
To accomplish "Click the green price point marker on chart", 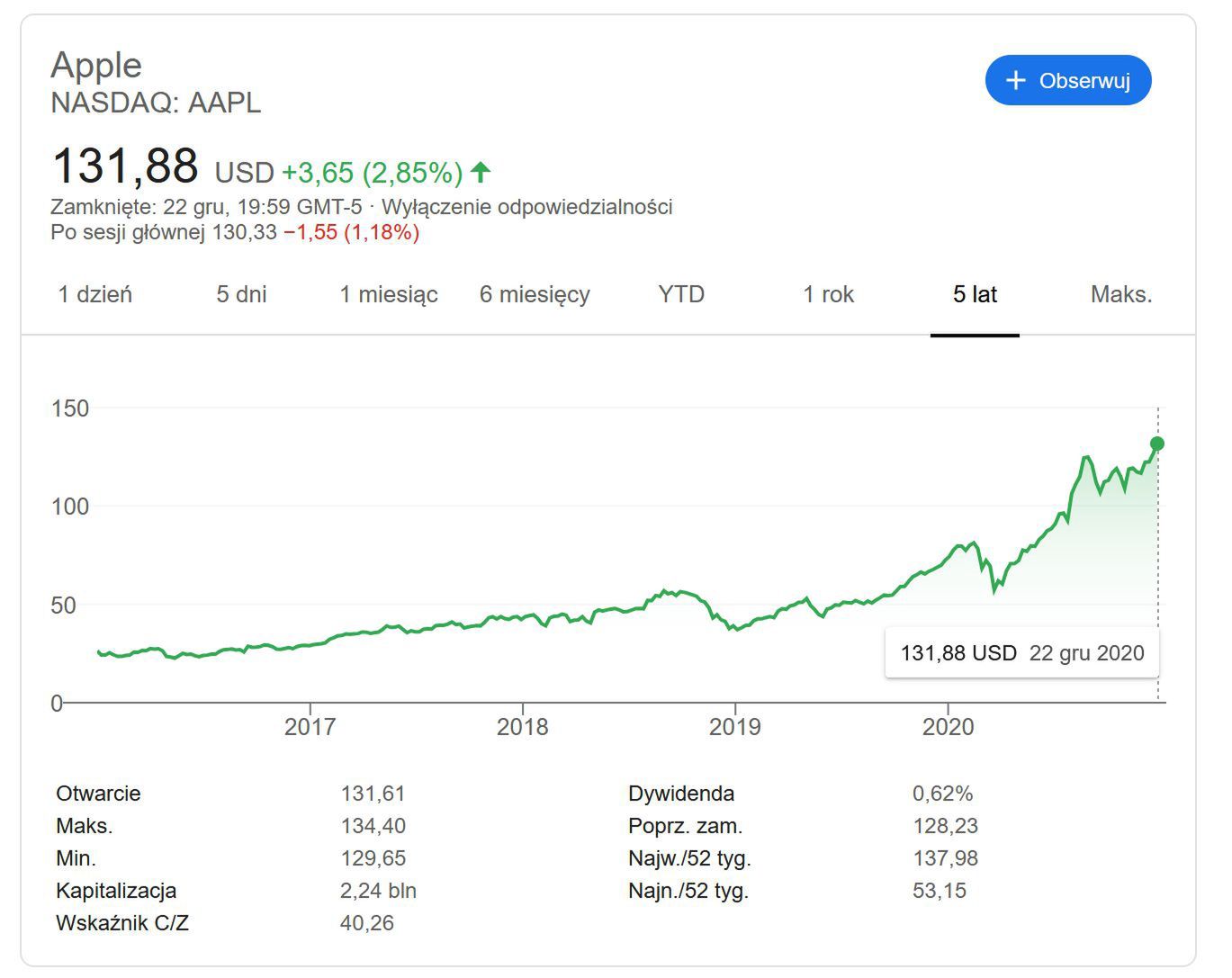I will [x=1157, y=444].
